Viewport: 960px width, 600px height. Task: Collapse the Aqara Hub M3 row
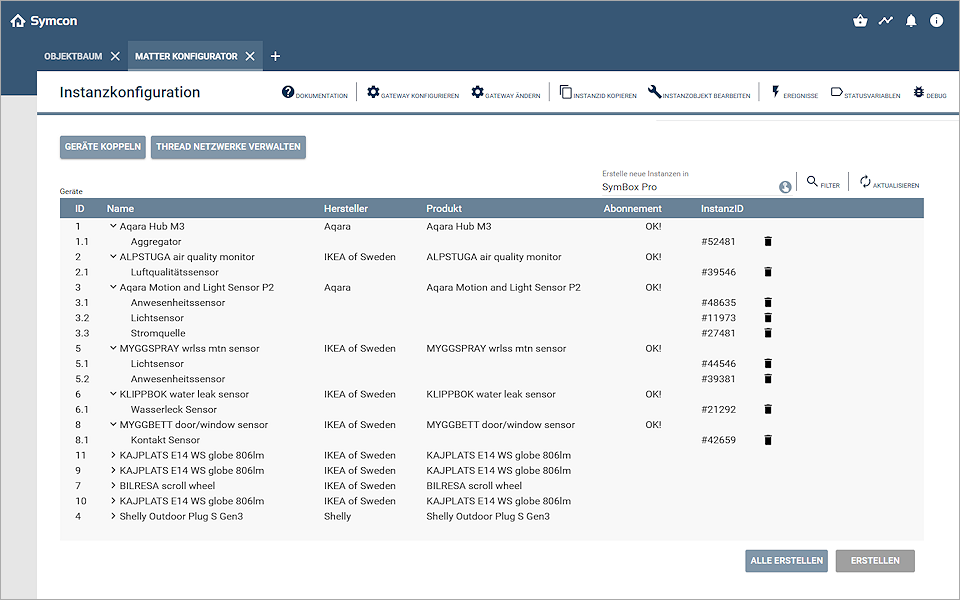point(113,227)
